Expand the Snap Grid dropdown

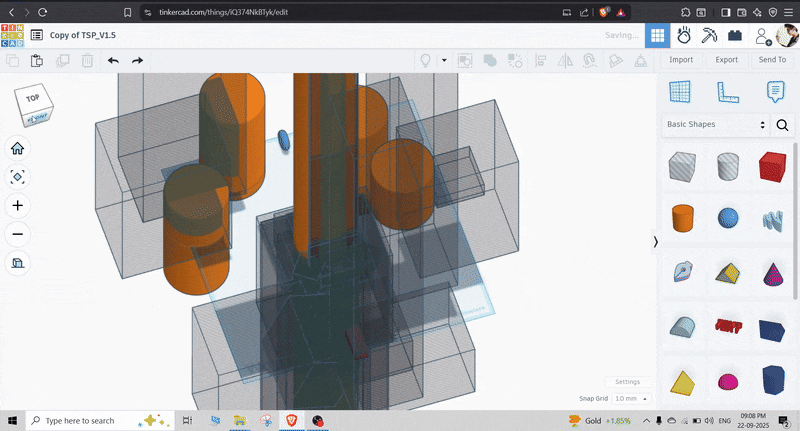point(630,398)
